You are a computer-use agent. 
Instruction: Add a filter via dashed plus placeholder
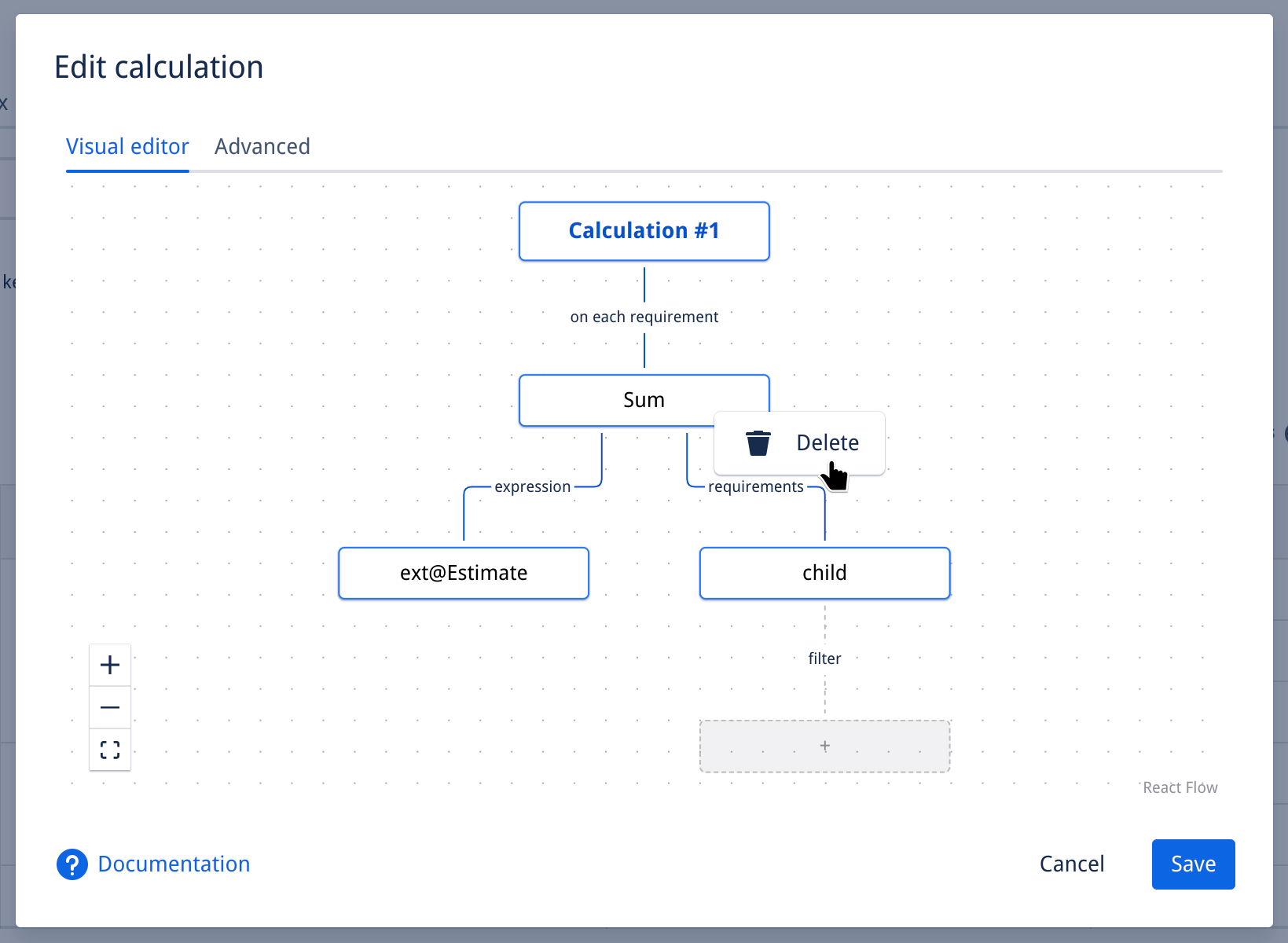click(824, 746)
